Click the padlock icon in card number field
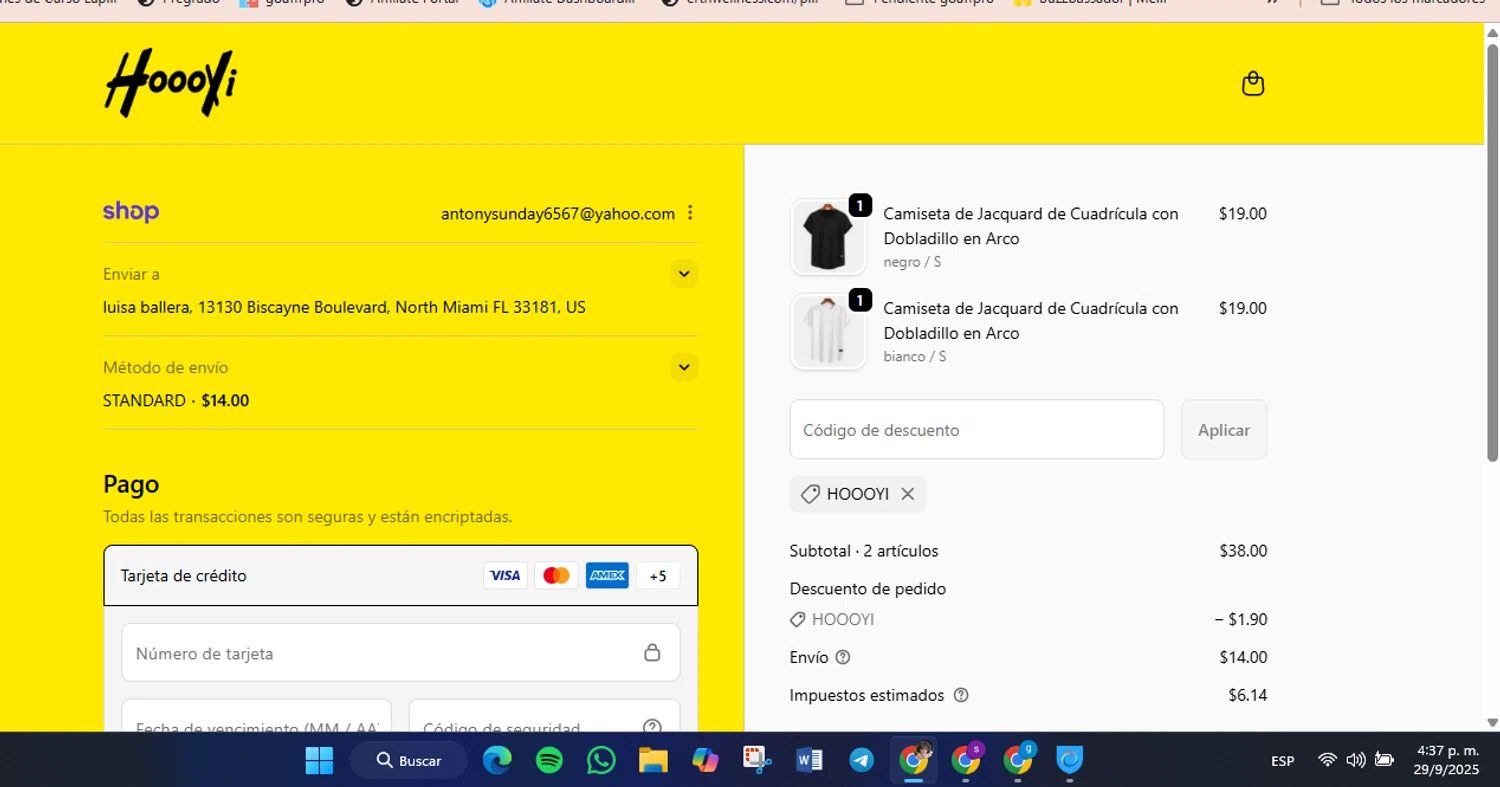This screenshot has width=1500, height=787. click(x=652, y=653)
